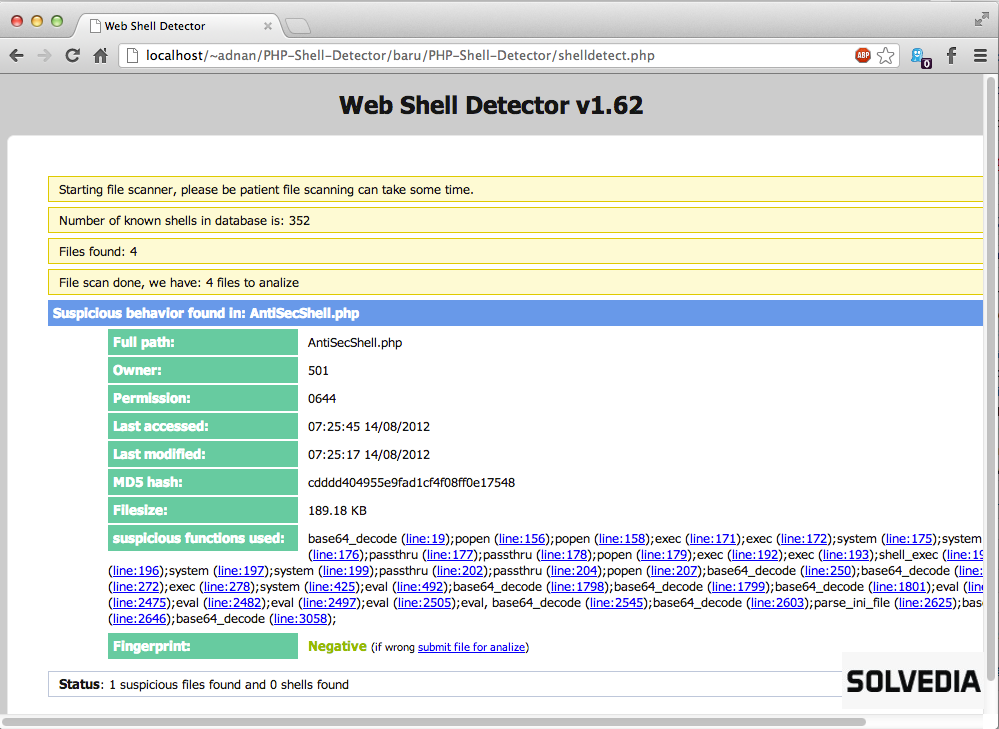Viewport: 999px width, 729px height.
Task: Toggle fullscreen with the top-right arrows
Action: [981, 18]
